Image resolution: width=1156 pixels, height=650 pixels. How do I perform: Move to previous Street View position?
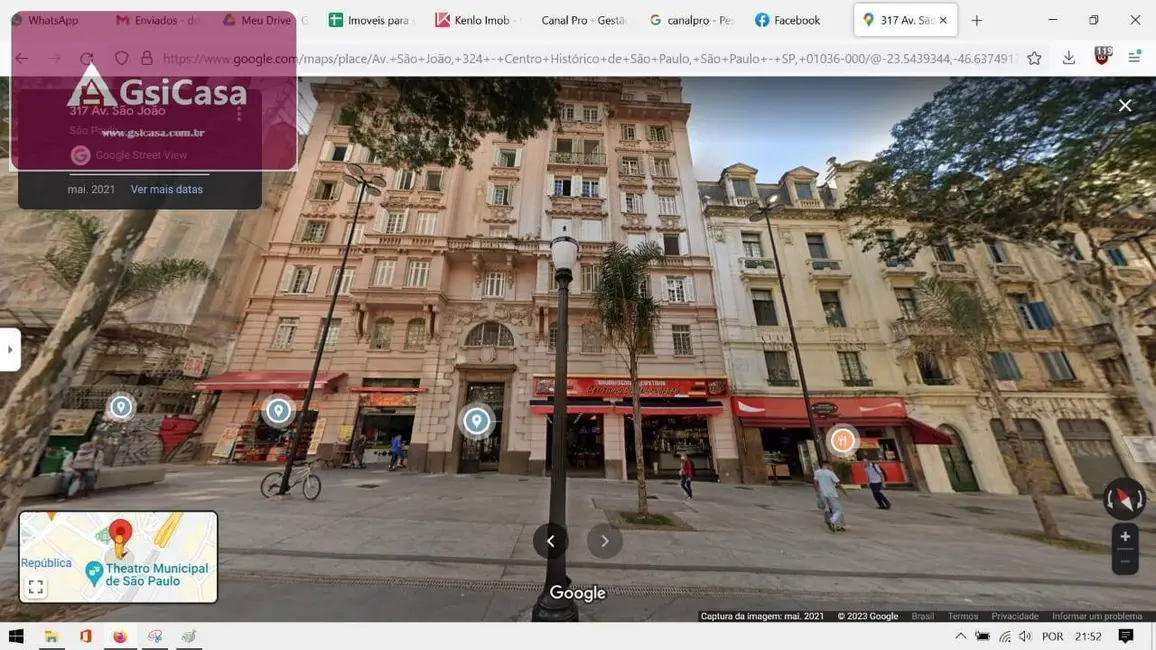[551, 541]
